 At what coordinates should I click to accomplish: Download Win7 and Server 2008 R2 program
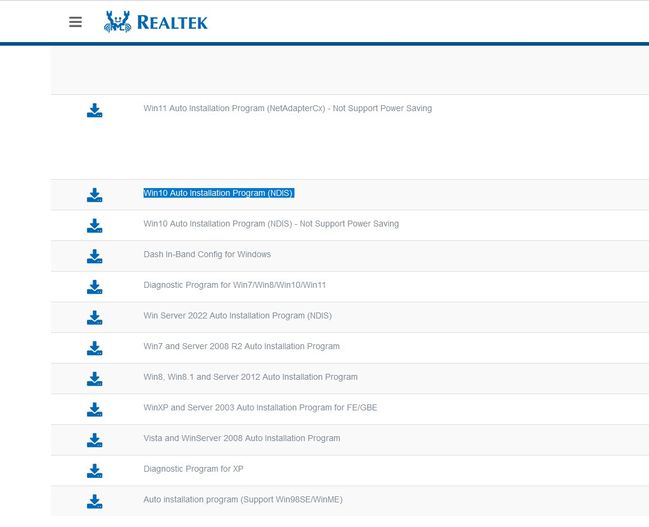pos(94,348)
